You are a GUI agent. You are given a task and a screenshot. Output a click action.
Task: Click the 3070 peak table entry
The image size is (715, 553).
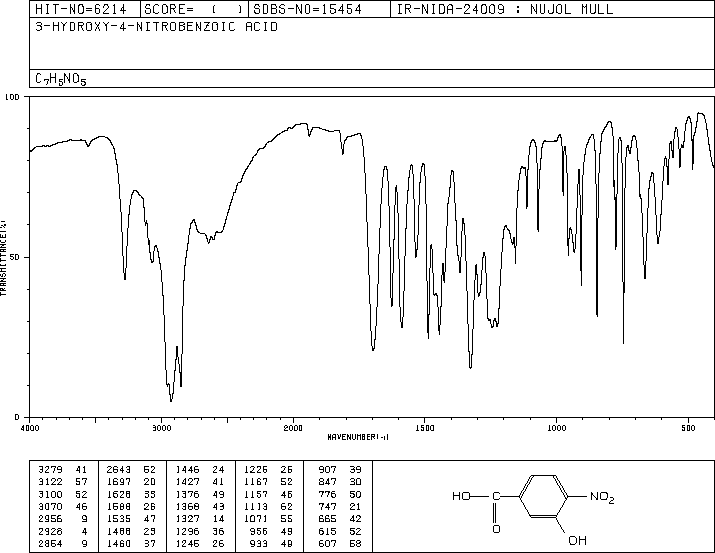pos(63,506)
